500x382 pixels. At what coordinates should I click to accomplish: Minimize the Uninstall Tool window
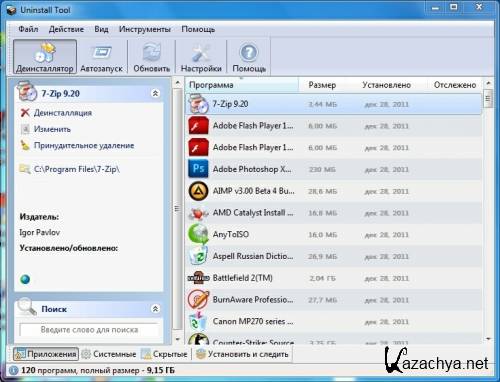click(435, 7)
